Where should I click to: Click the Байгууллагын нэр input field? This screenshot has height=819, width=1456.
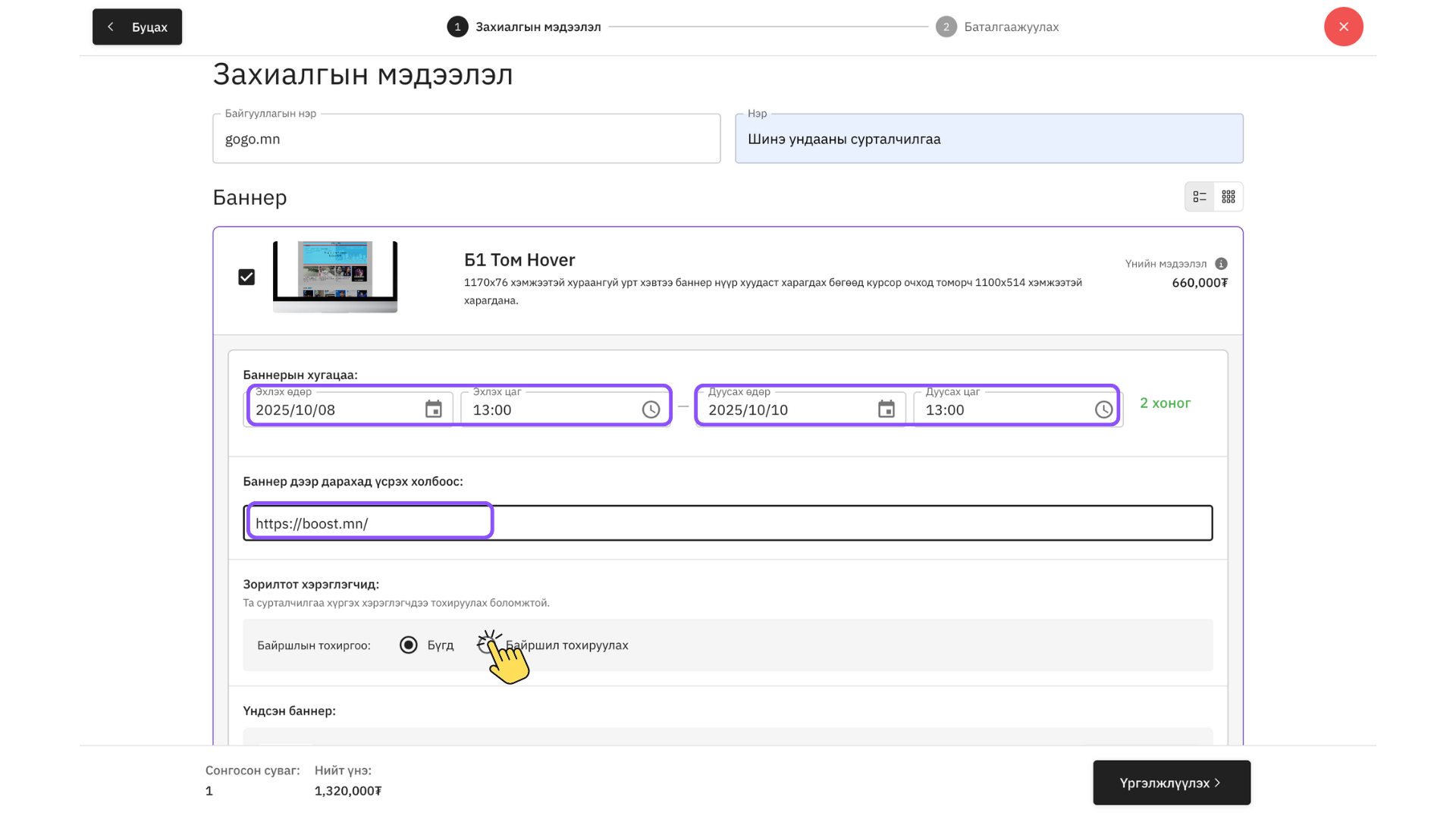[466, 140]
